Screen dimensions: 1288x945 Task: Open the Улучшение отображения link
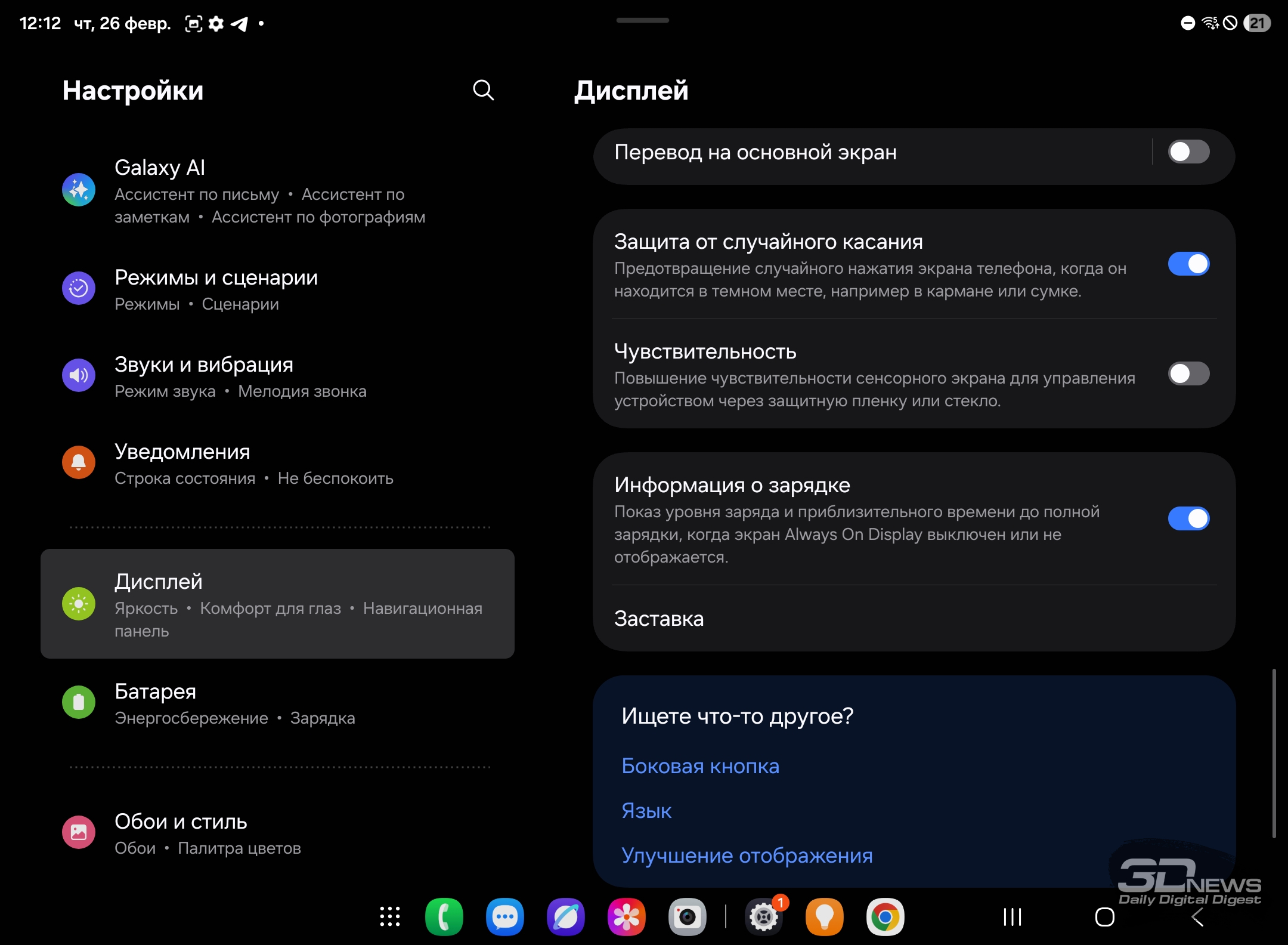tap(747, 856)
